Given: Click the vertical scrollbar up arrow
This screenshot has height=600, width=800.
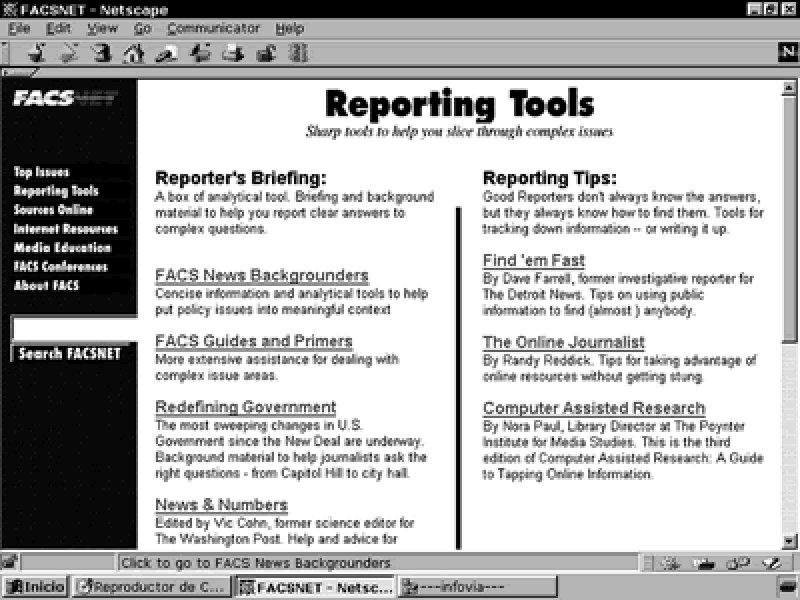Looking at the screenshot, I should coord(789,88).
